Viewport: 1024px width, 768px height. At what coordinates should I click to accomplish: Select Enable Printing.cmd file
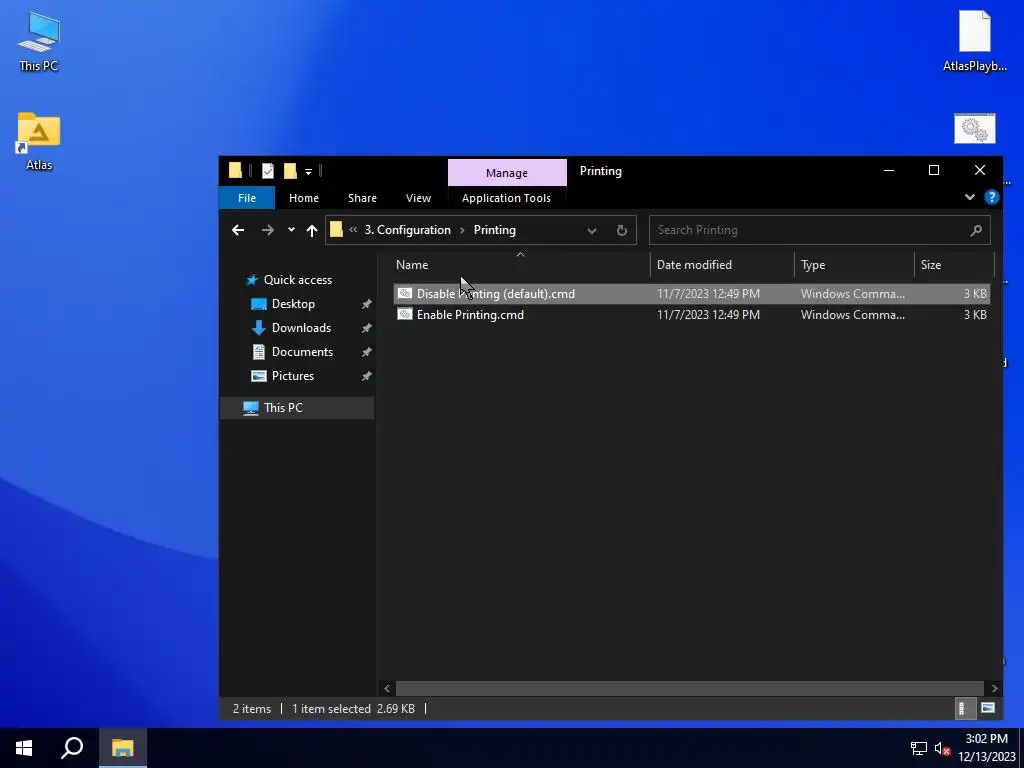pos(692,315)
